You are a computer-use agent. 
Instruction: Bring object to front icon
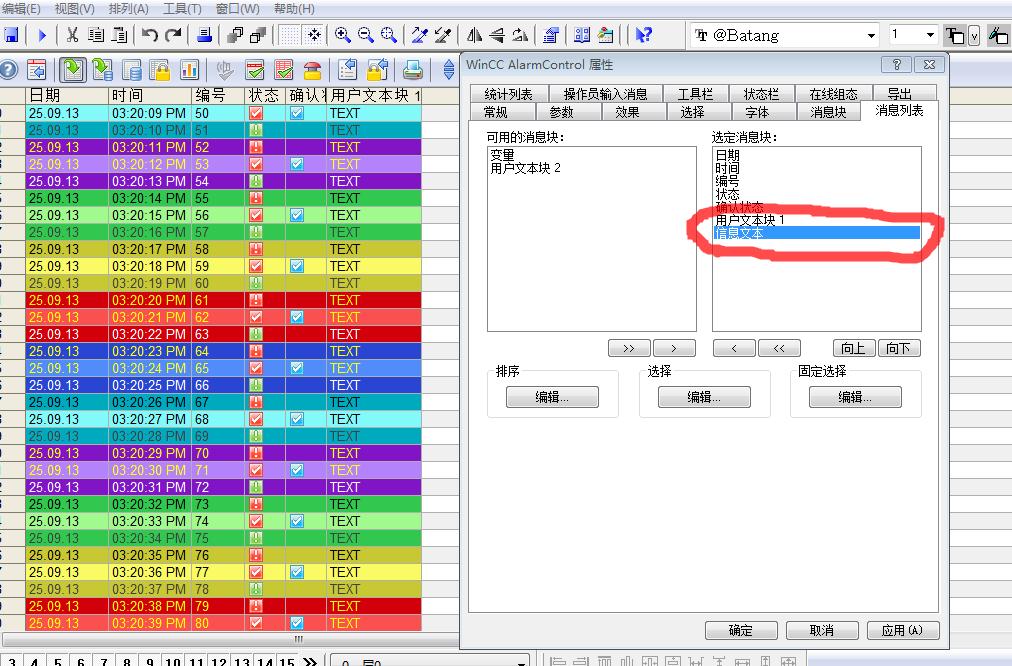click(x=236, y=35)
